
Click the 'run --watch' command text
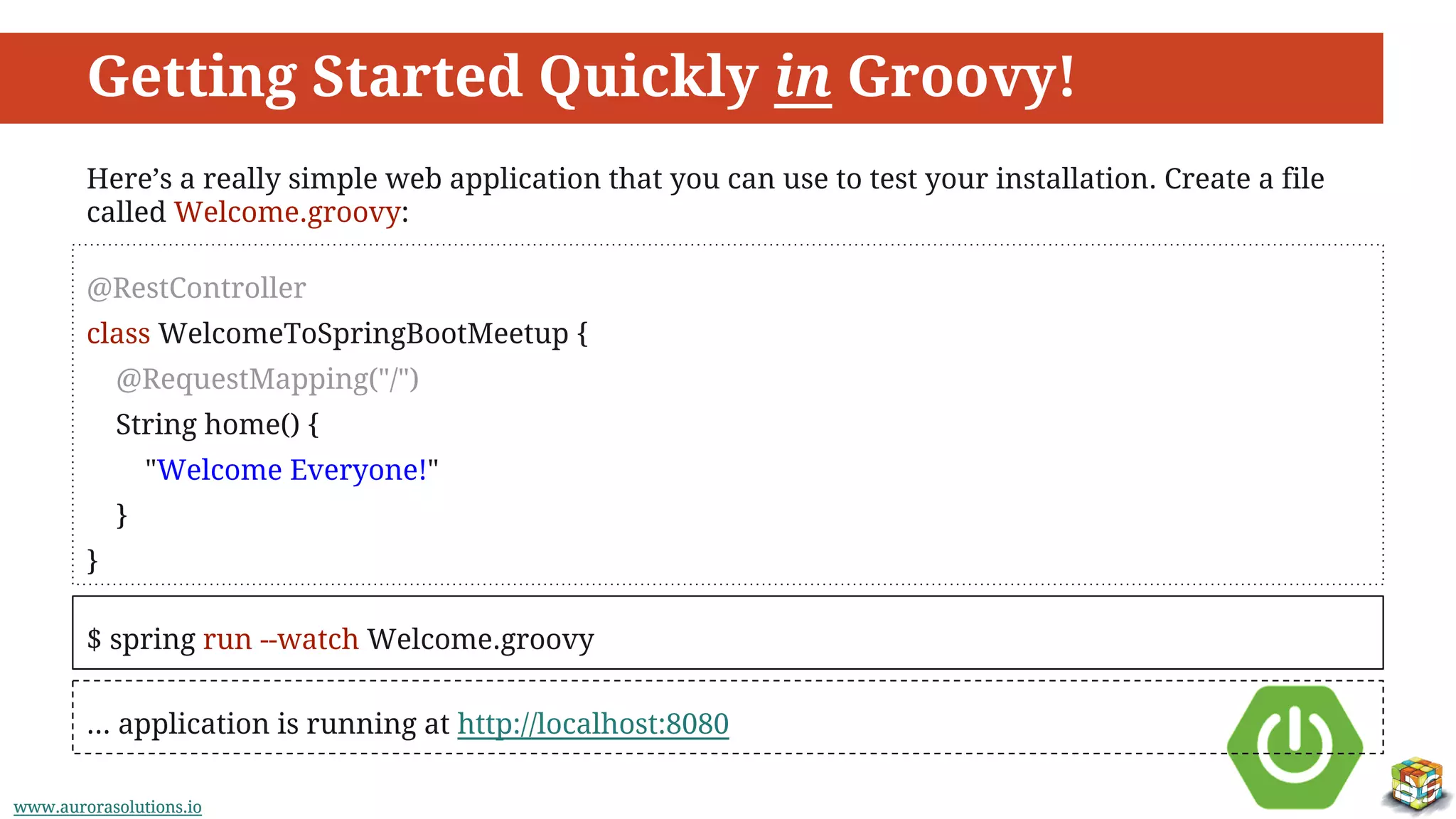click(x=280, y=639)
